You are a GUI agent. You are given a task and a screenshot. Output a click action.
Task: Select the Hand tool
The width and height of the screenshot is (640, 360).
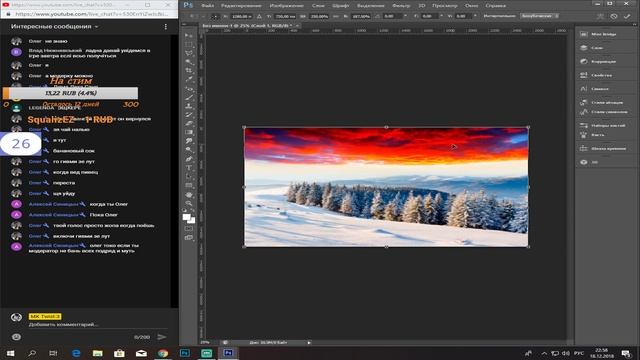(189, 194)
